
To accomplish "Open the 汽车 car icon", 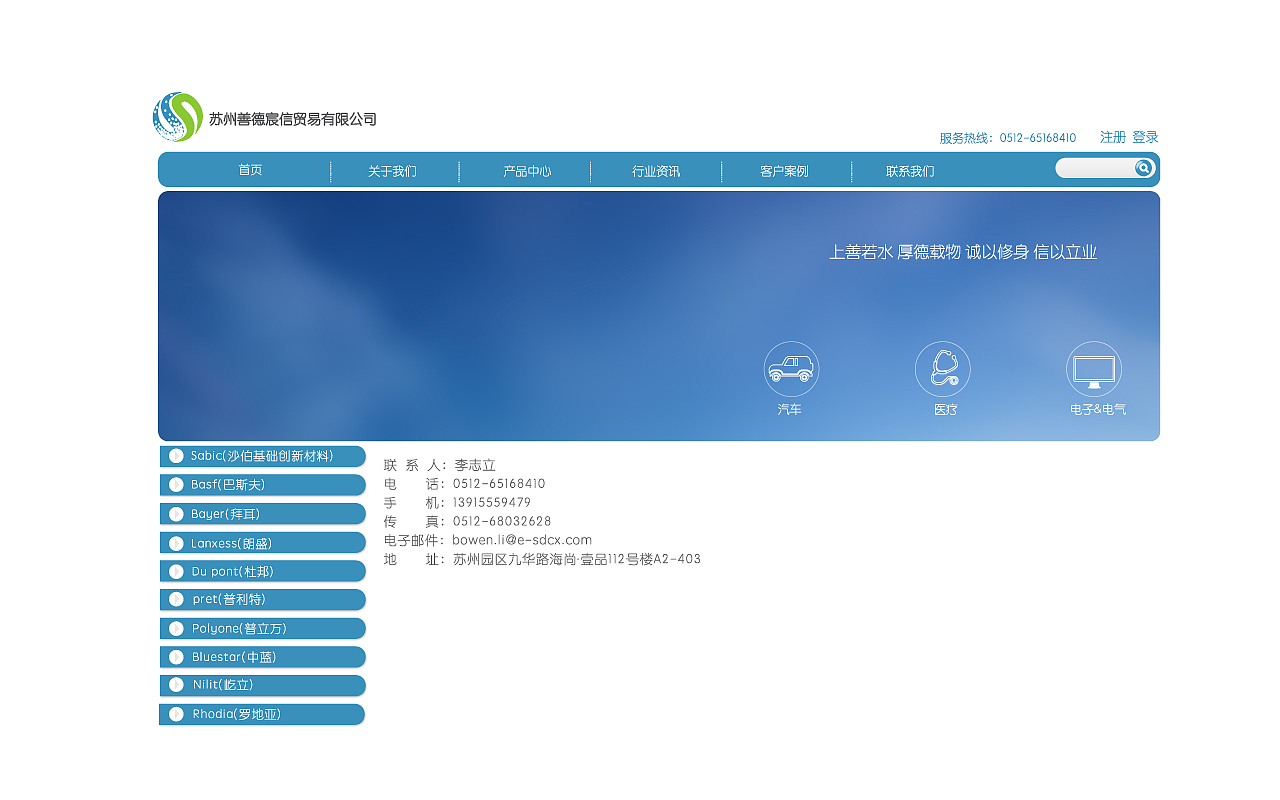I will click(791, 369).
